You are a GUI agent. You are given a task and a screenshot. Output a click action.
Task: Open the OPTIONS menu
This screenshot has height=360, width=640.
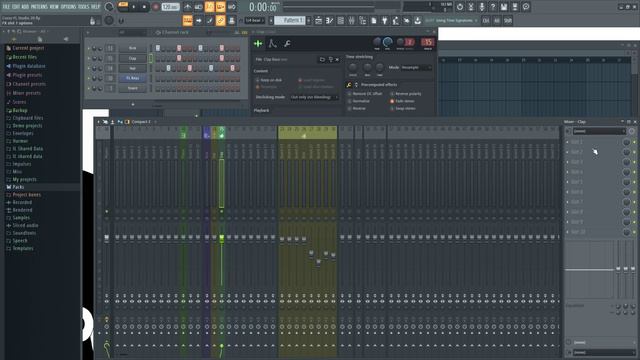pyautogui.click(x=68, y=7)
